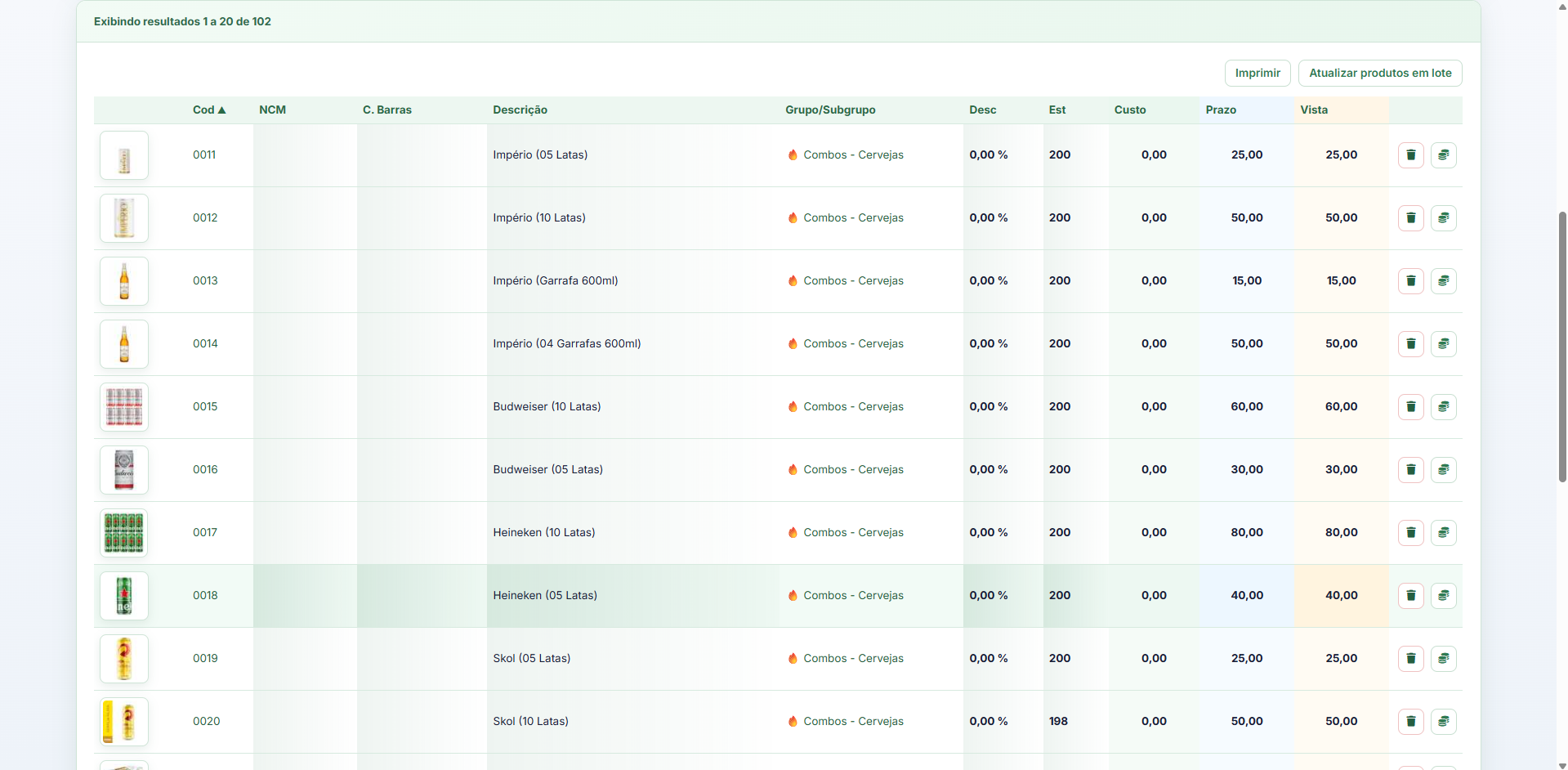Click Vista price 15,00 for Império Garrafa
This screenshot has height=770, width=1568.
pyautogui.click(x=1342, y=280)
